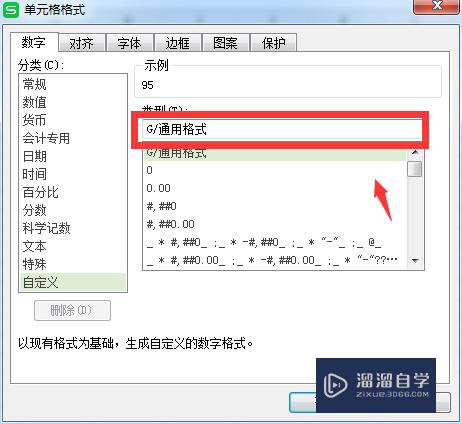Select 数值 category

click(x=73, y=102)
